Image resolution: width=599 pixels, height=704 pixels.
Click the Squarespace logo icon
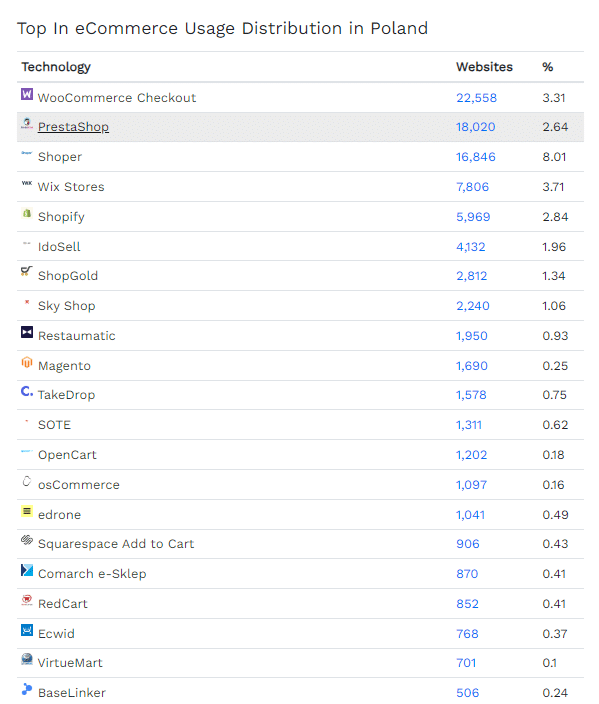pyautogui.click(x=27, y=540)
